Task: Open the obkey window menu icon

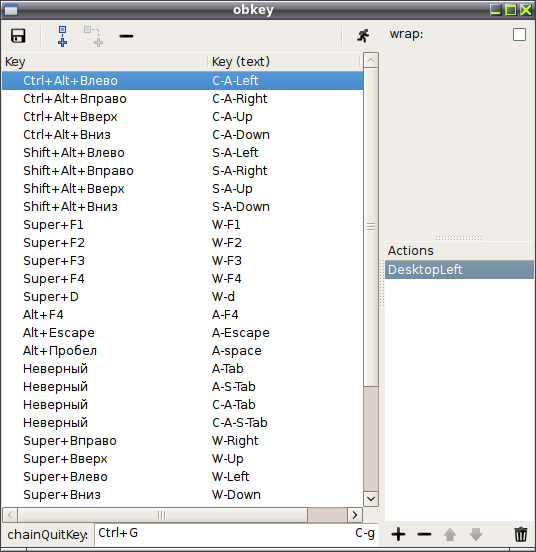Action: (x=11, y=10)
